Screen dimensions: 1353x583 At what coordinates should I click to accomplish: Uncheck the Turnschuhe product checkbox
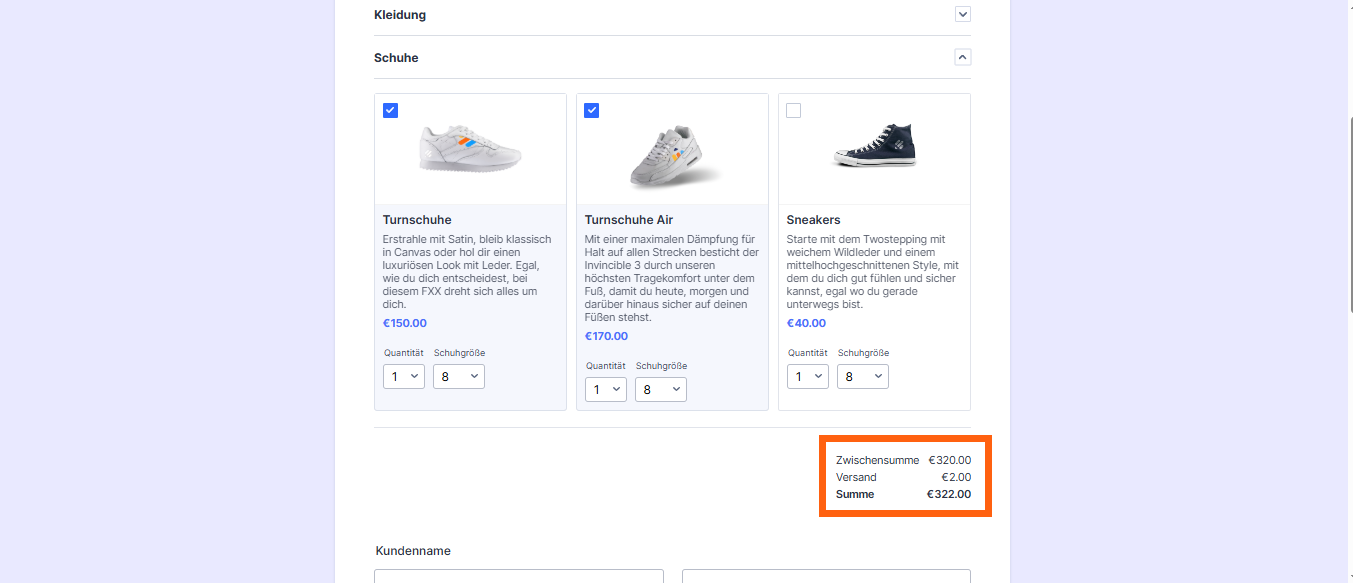coord(391,111)
